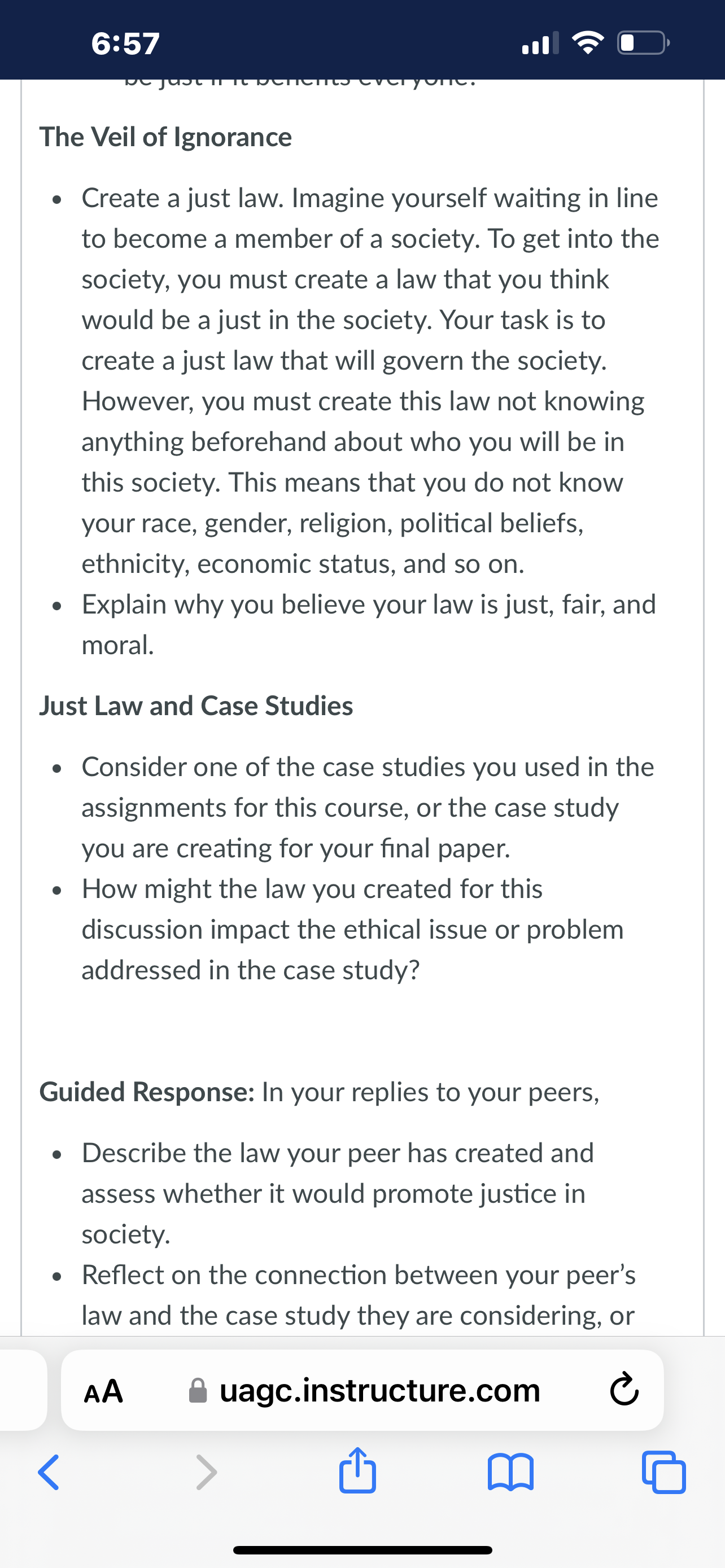Tap the 'Explain why you believe' bullet text

[x=369, y=624]
